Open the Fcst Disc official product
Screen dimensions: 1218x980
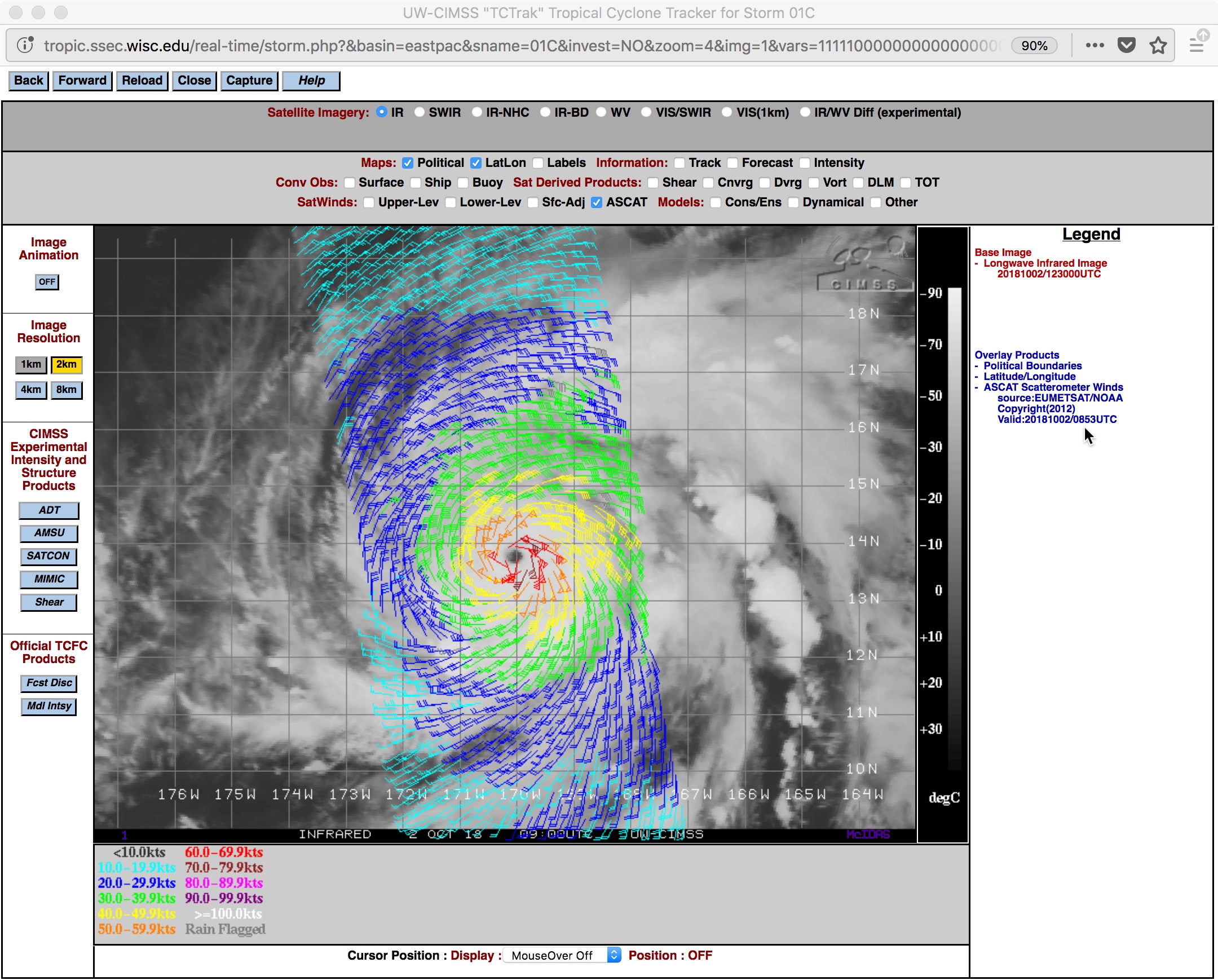click(x=49, y=683)
